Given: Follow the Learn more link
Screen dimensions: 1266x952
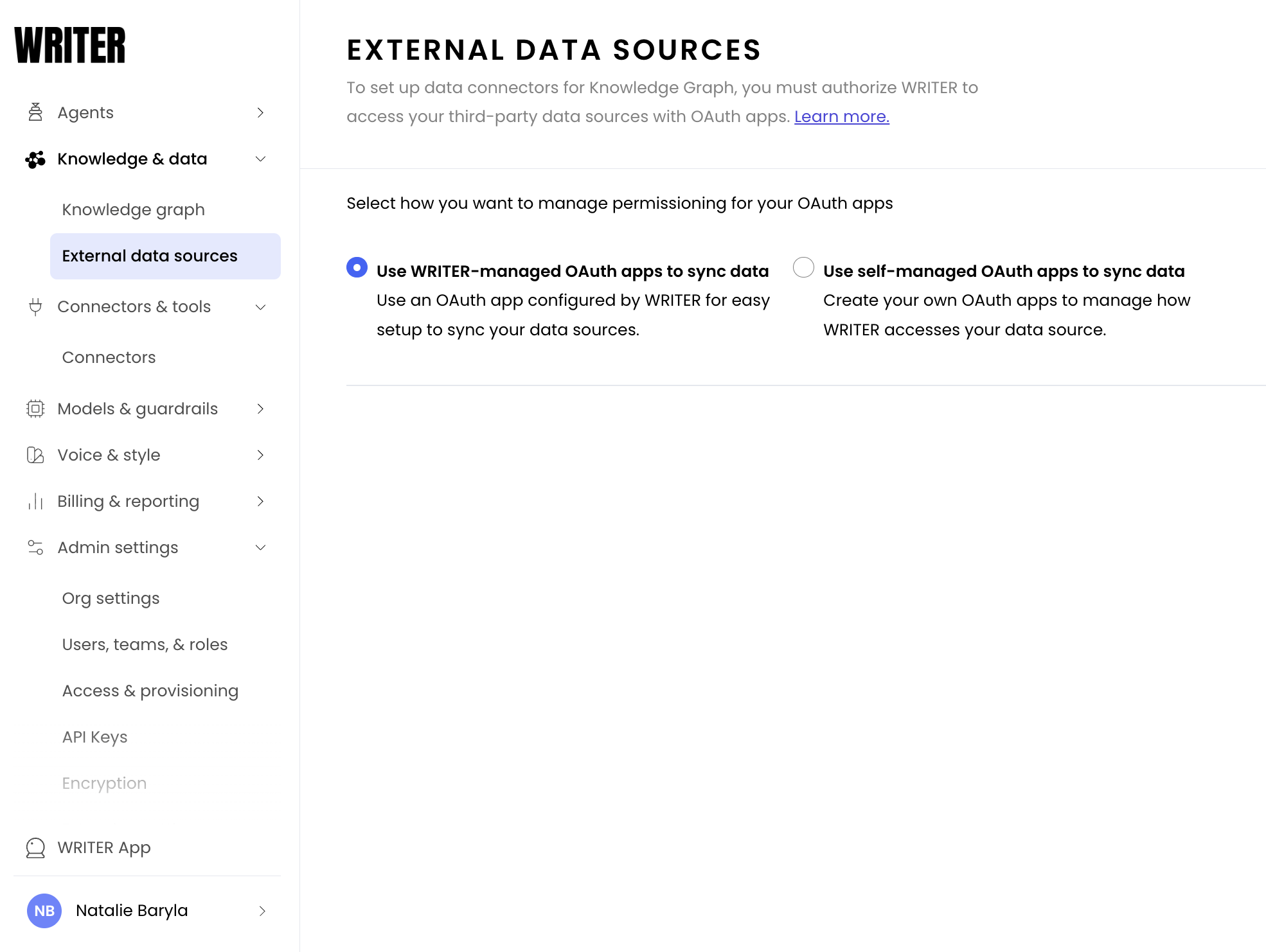Looking at the screenshot, I should [842, 117].
